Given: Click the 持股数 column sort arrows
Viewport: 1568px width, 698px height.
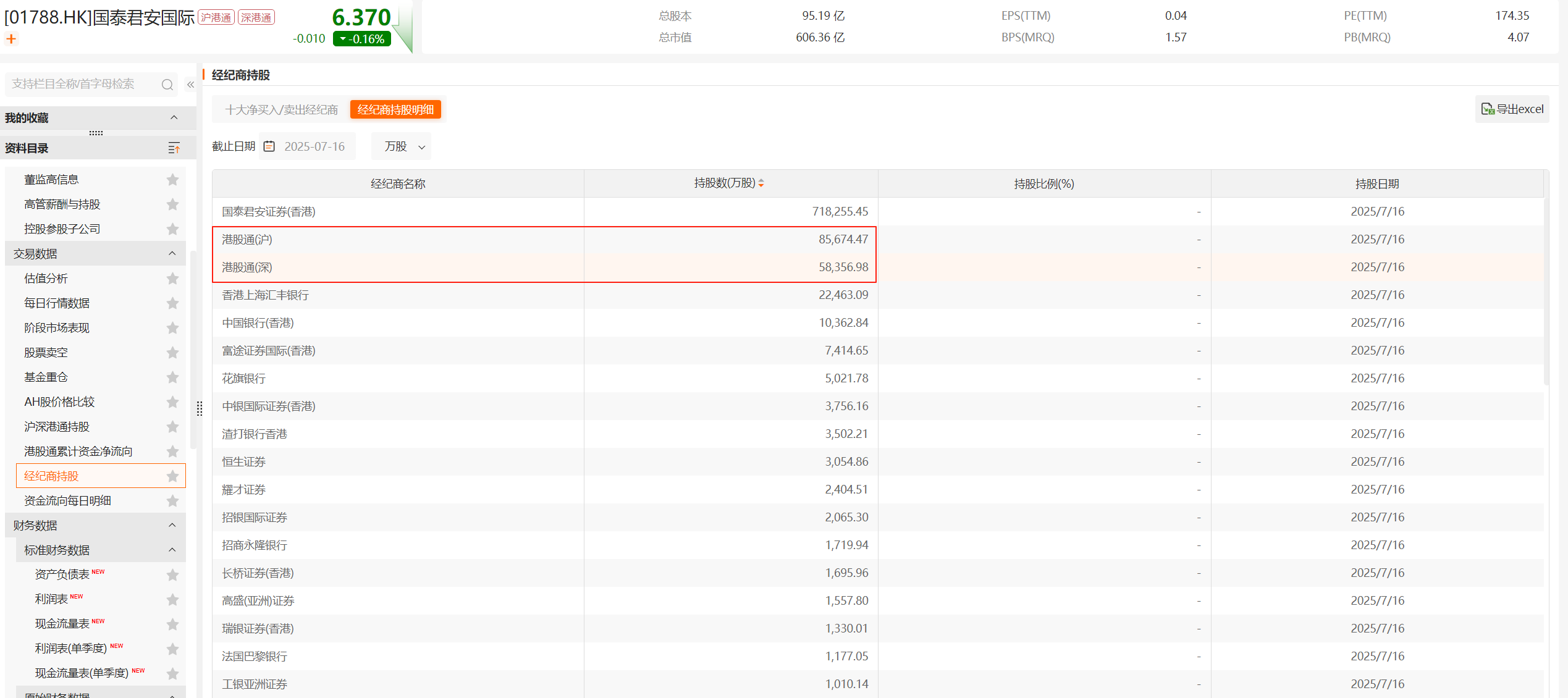Looking at the screenshot, I should click(761, 183).
